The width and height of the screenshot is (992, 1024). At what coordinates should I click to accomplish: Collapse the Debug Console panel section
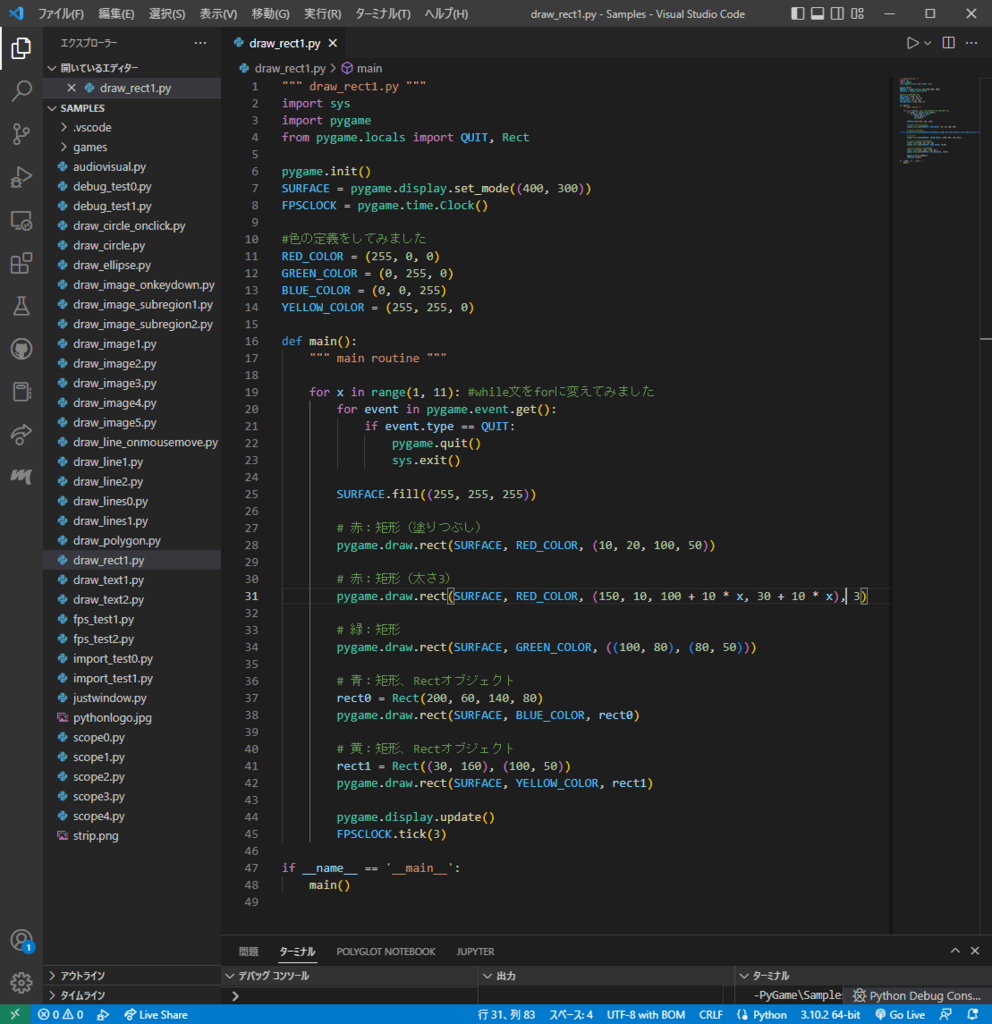(x=349, y=975)
